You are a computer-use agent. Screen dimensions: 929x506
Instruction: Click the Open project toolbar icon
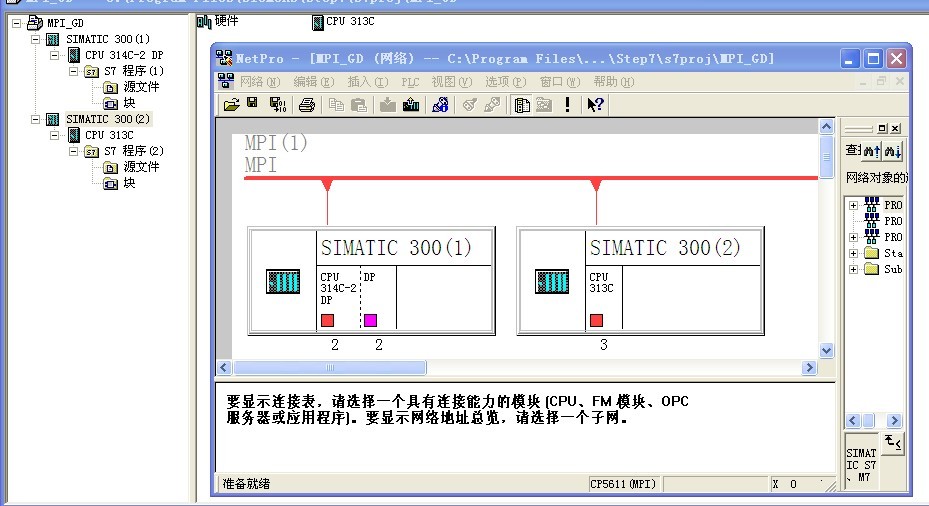coord(231,105)
